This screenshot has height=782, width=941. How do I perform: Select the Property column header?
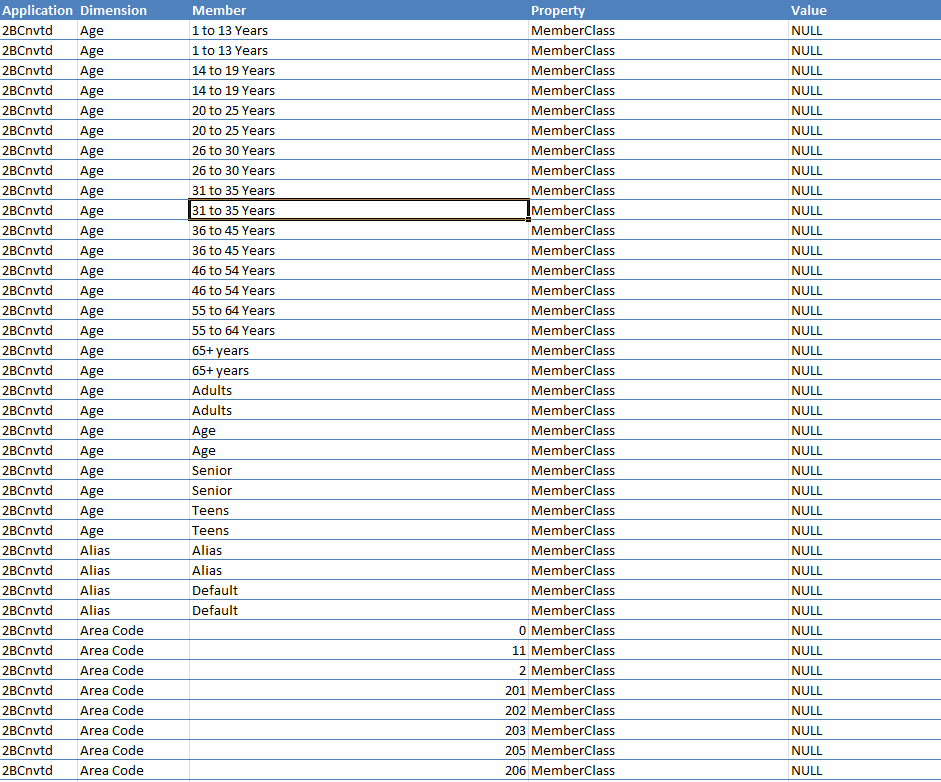[658, 10]
